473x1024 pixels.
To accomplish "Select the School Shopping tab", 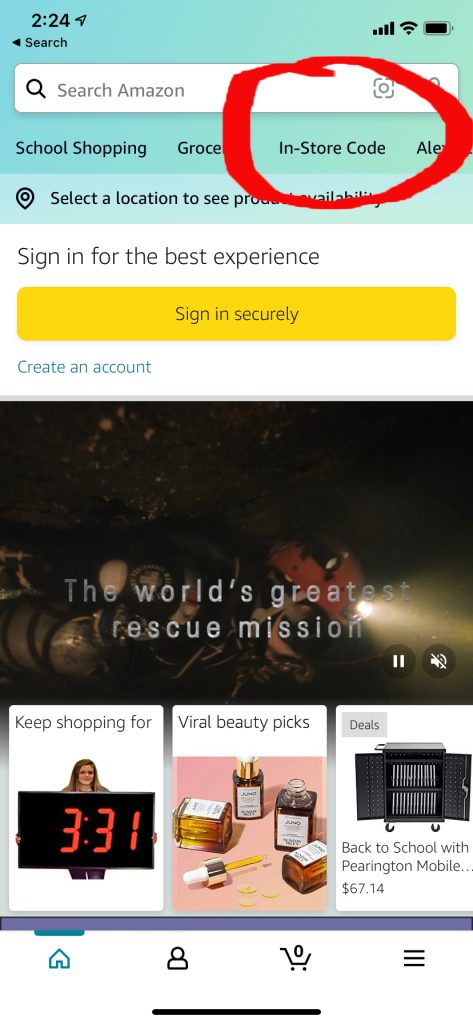I will [81, 148].
